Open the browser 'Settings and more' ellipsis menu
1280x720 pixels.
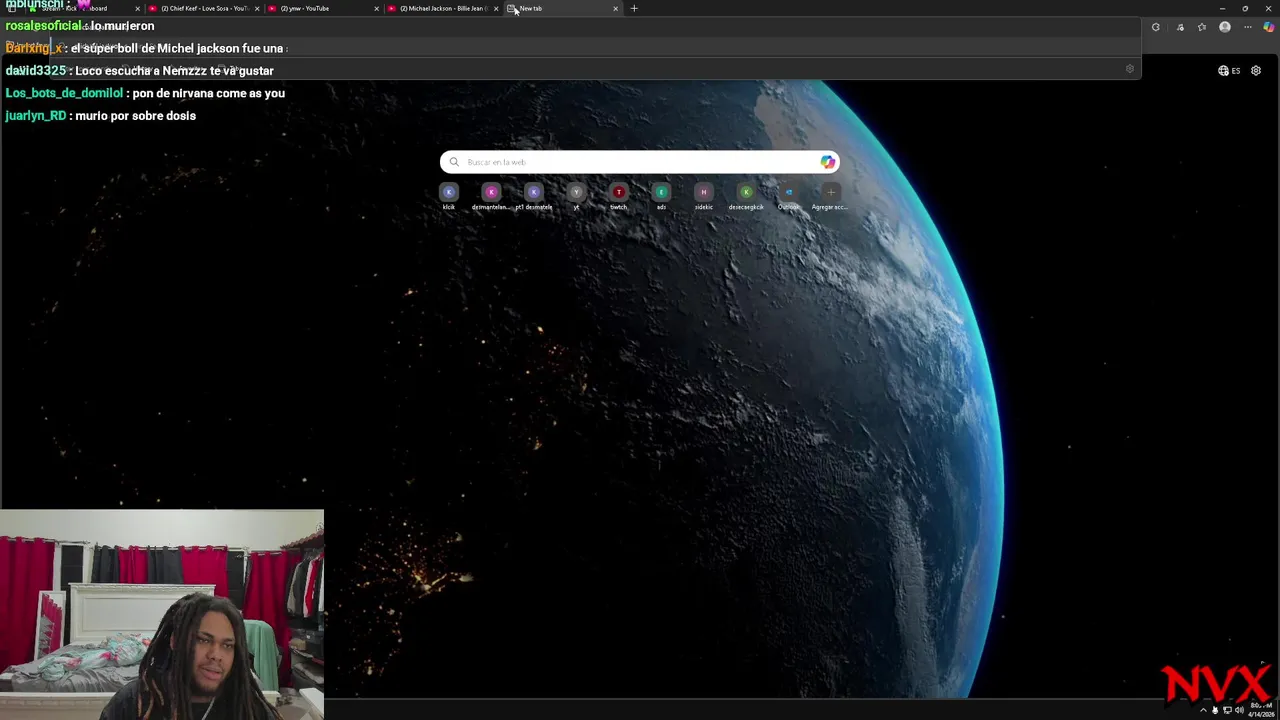(1247, 27)
